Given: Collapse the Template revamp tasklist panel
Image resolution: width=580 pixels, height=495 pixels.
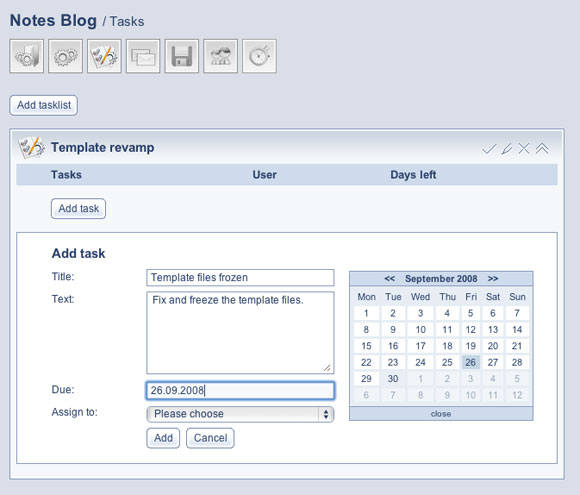Looking at the screenshot, I should click(x=542, y=149).
